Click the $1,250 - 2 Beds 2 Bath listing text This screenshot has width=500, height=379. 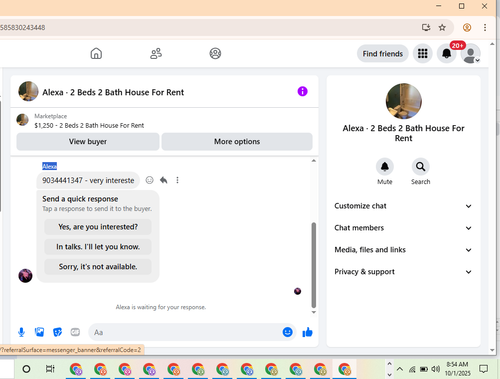click(89, 126)
